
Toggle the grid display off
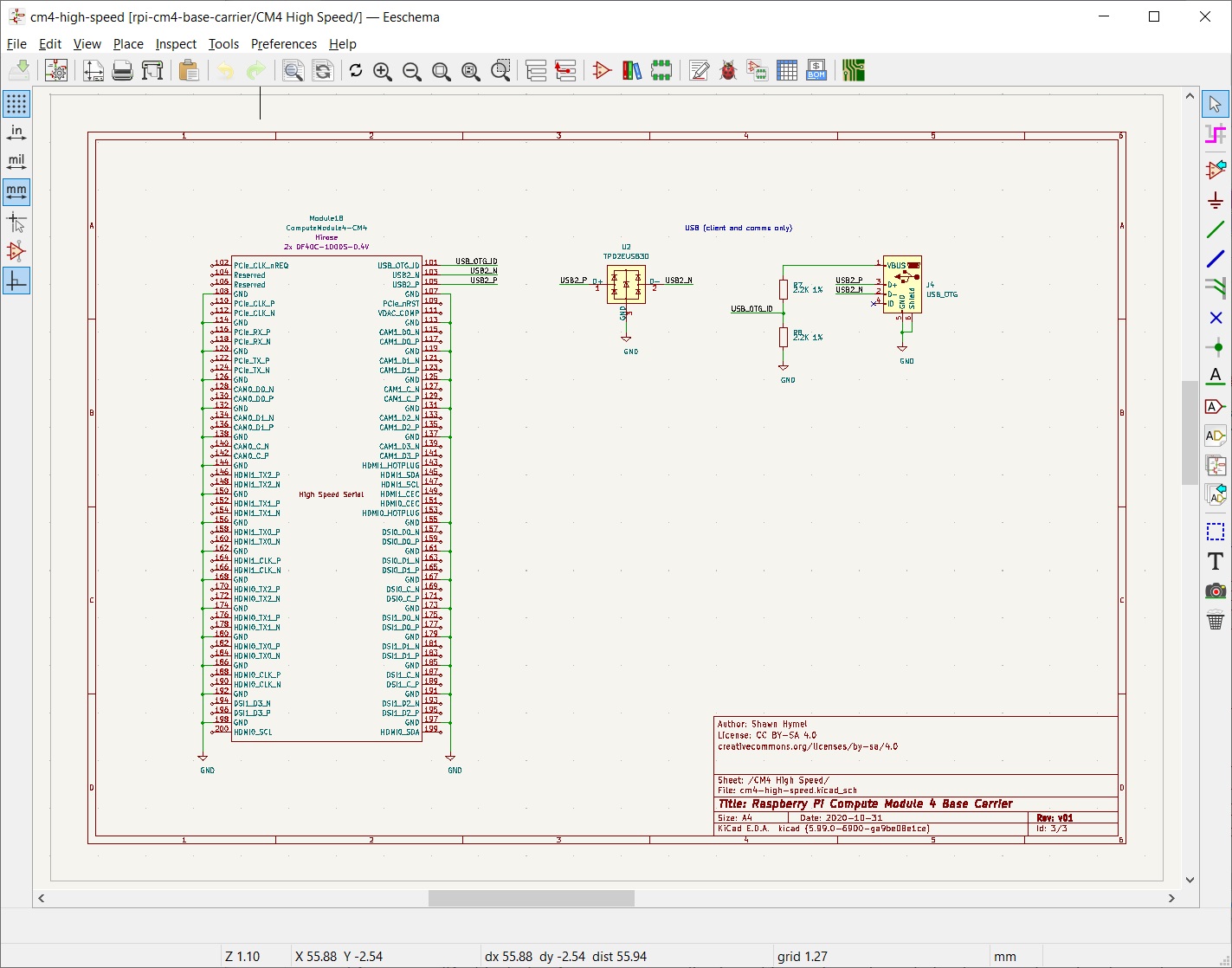point(16,104)
